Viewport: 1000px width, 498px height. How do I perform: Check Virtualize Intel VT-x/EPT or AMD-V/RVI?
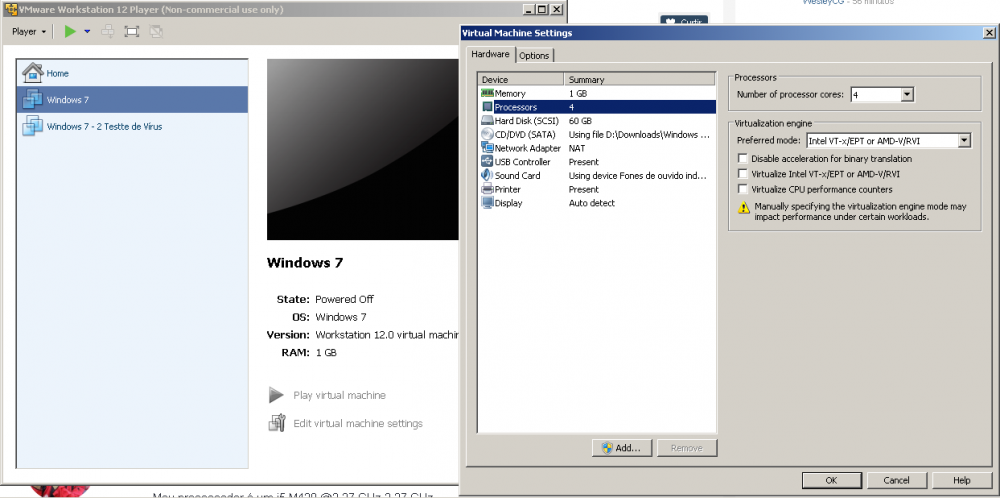(x=743, y=173)
